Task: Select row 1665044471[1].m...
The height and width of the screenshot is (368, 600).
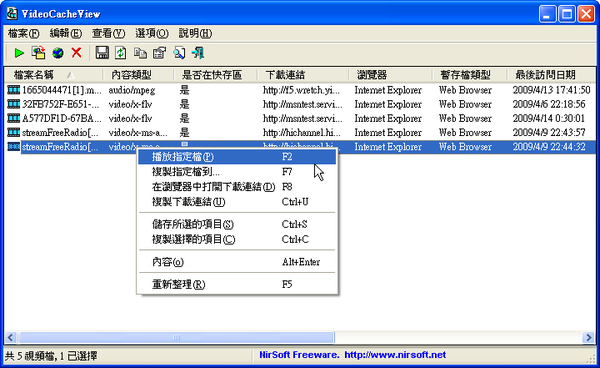Action: tap(62, 90)
